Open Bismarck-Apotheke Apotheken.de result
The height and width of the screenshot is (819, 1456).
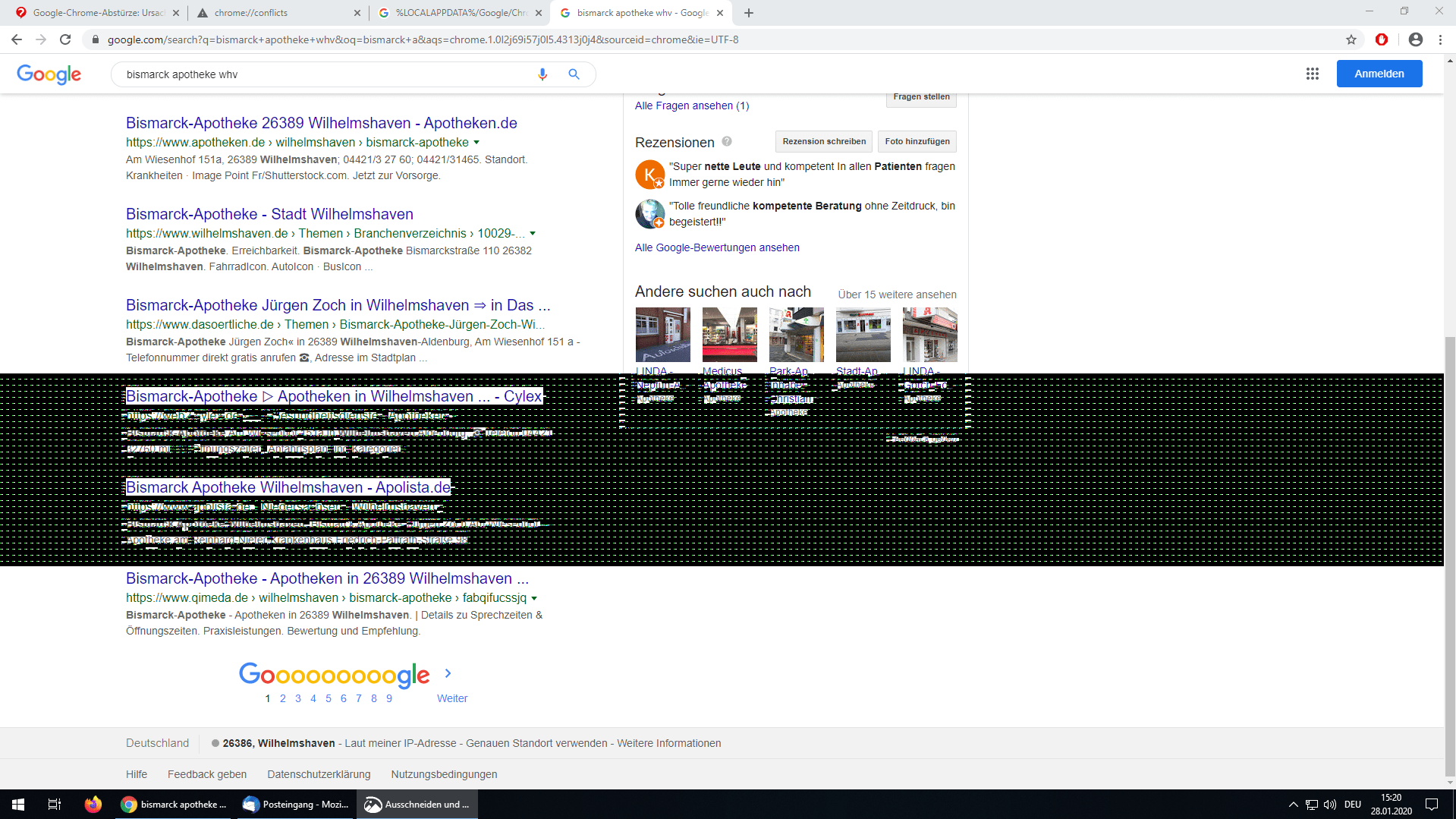322,123
